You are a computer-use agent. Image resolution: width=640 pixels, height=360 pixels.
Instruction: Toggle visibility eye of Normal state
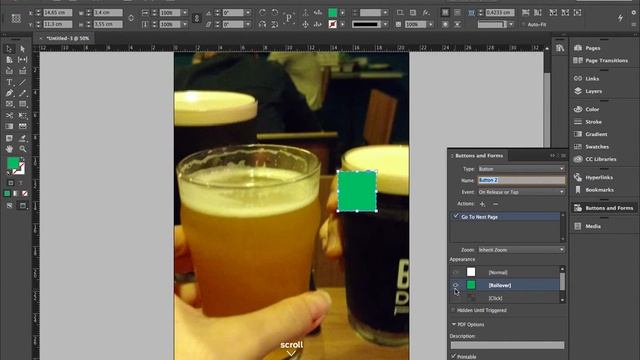click(x=456, y=272)
